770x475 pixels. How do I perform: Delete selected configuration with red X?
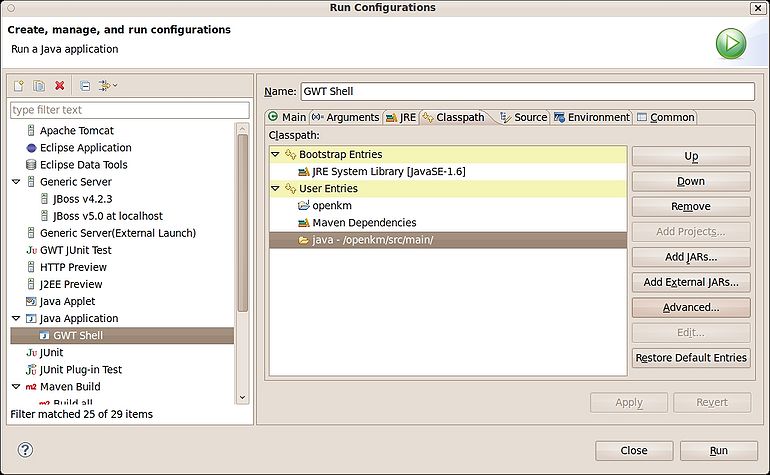pos(59,85)
